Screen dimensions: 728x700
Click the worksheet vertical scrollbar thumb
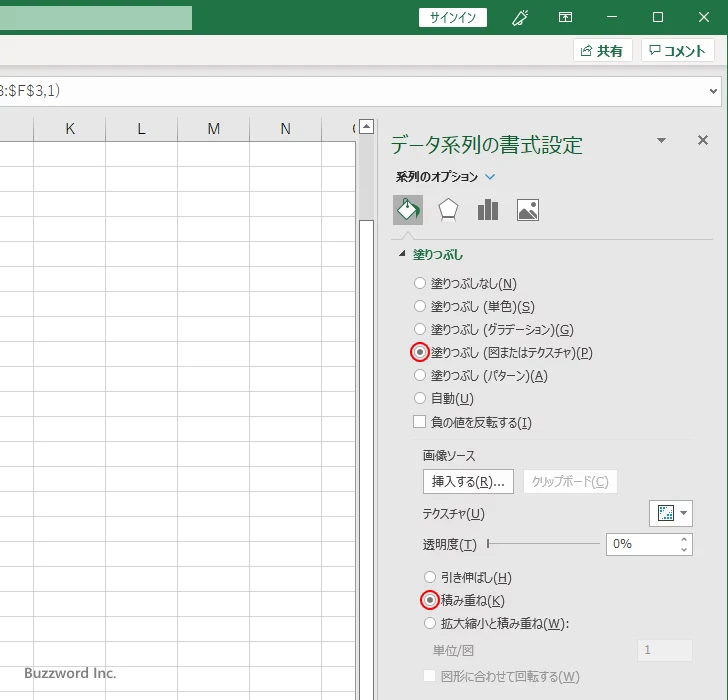pyautogui.click(x=367, y=460)
